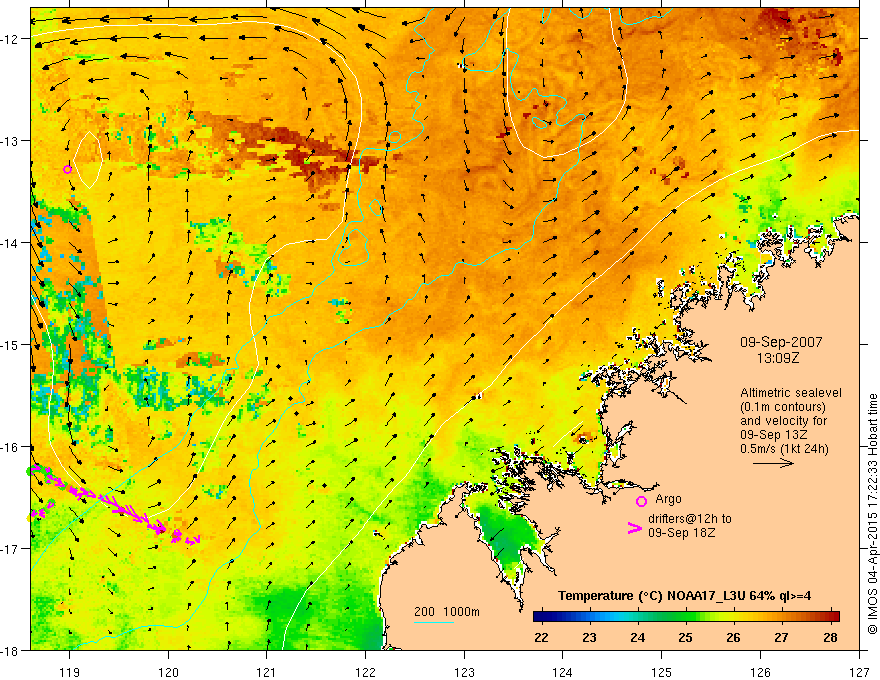Viewport: 880px width, 680px height.
Task: Click the 'and velocity for' text line
Action: (783, 421)
